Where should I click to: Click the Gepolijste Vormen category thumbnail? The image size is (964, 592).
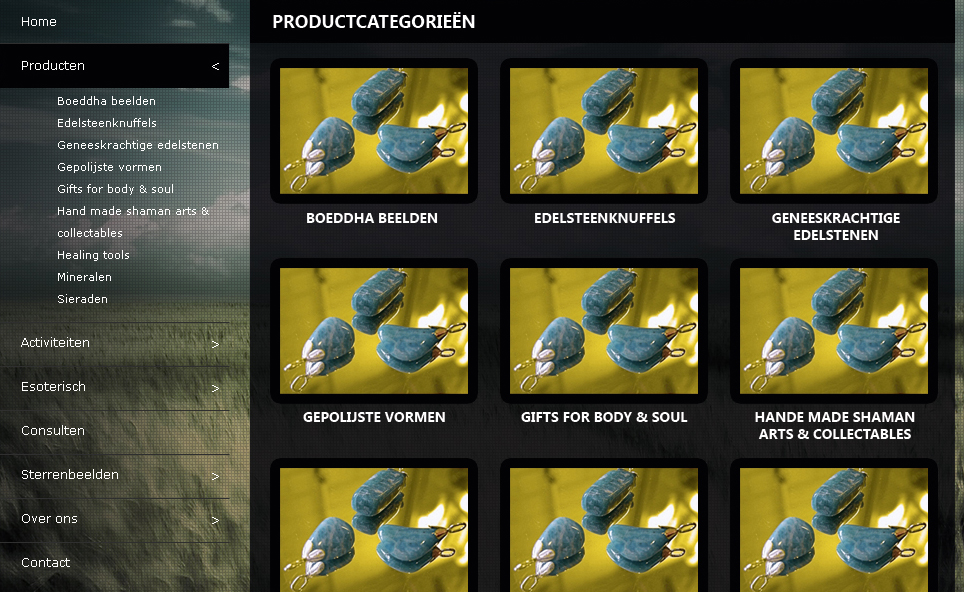pos(374,331)
